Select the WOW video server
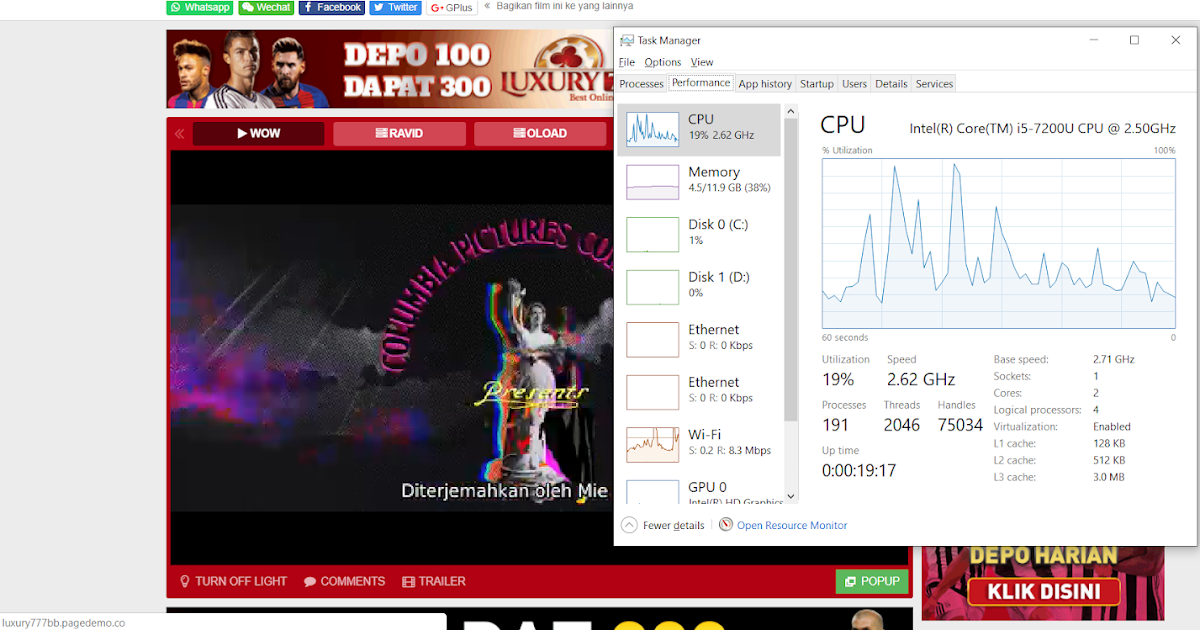 point(259,134)
